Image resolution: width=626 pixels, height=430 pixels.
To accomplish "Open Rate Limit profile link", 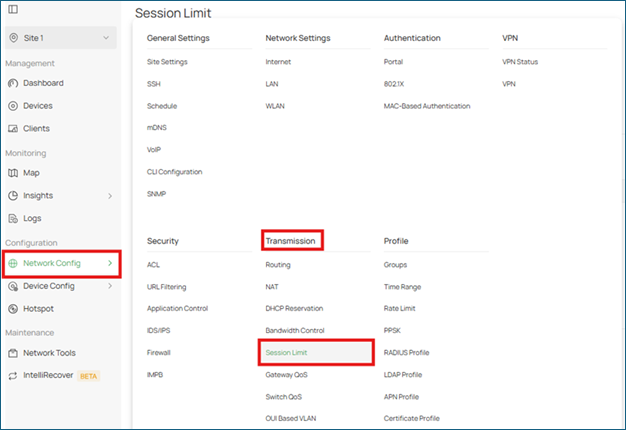I will point(400,309).
